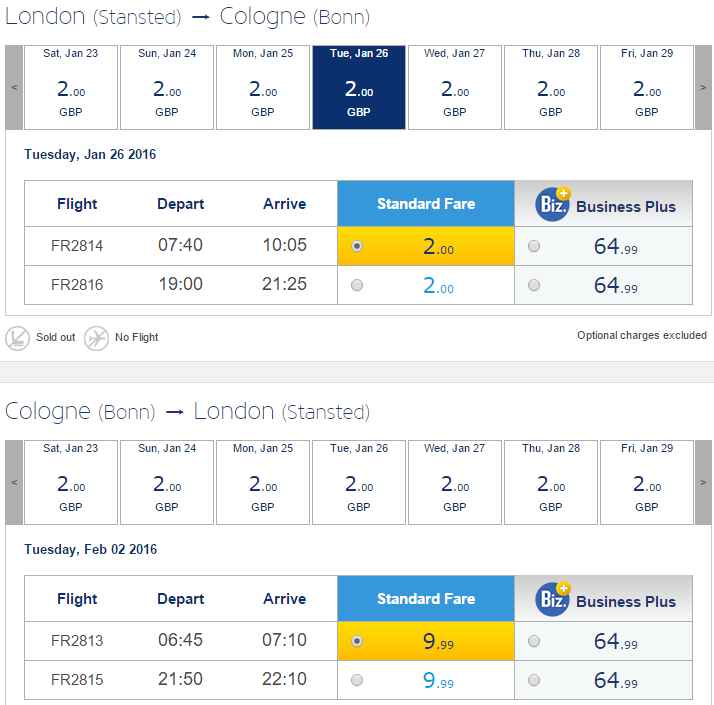Click outbound Standard Fare column header

[x=426, y=204]
